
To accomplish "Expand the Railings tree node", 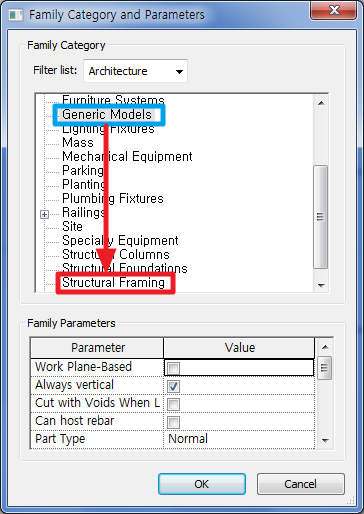I will click(x=44, y=214).
